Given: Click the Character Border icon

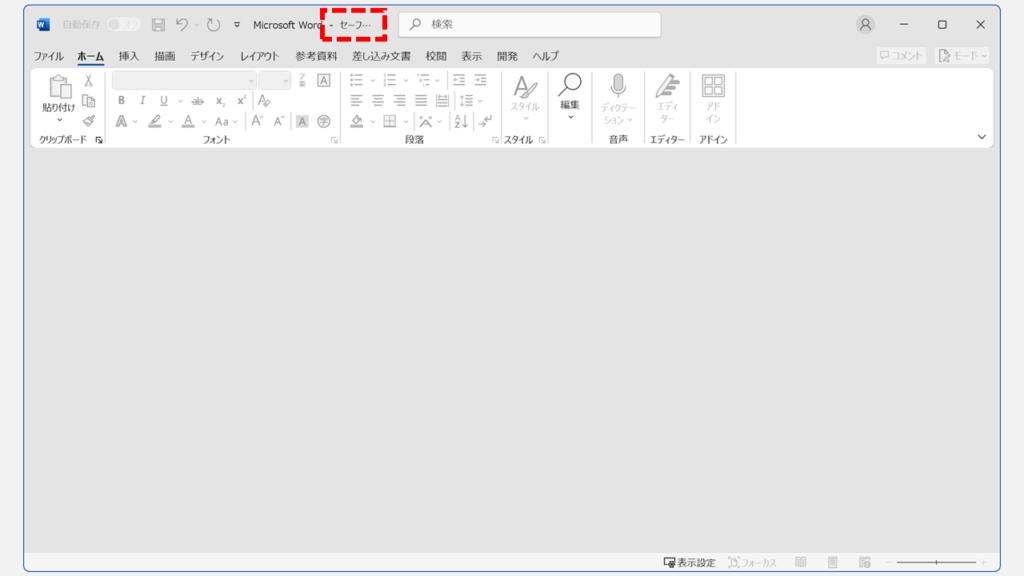Looking at the screenshot, I should (x=323, y=80).
